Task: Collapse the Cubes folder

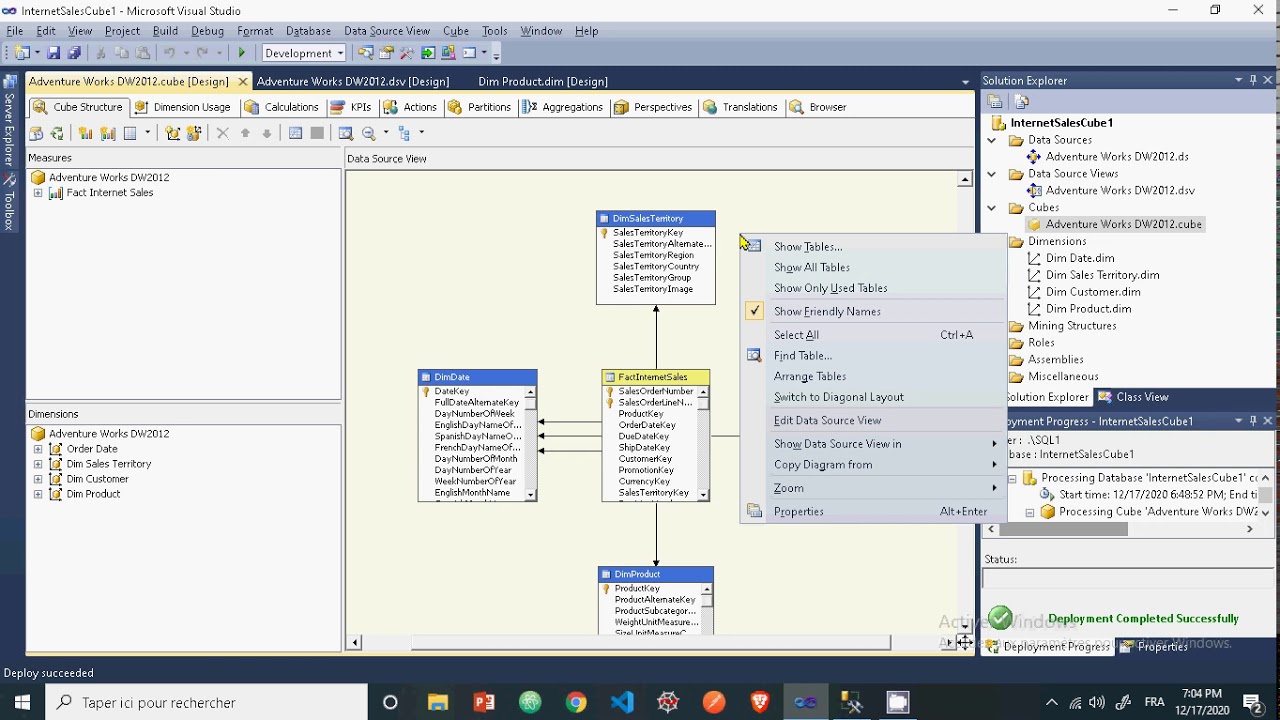Action: point(992,208)
